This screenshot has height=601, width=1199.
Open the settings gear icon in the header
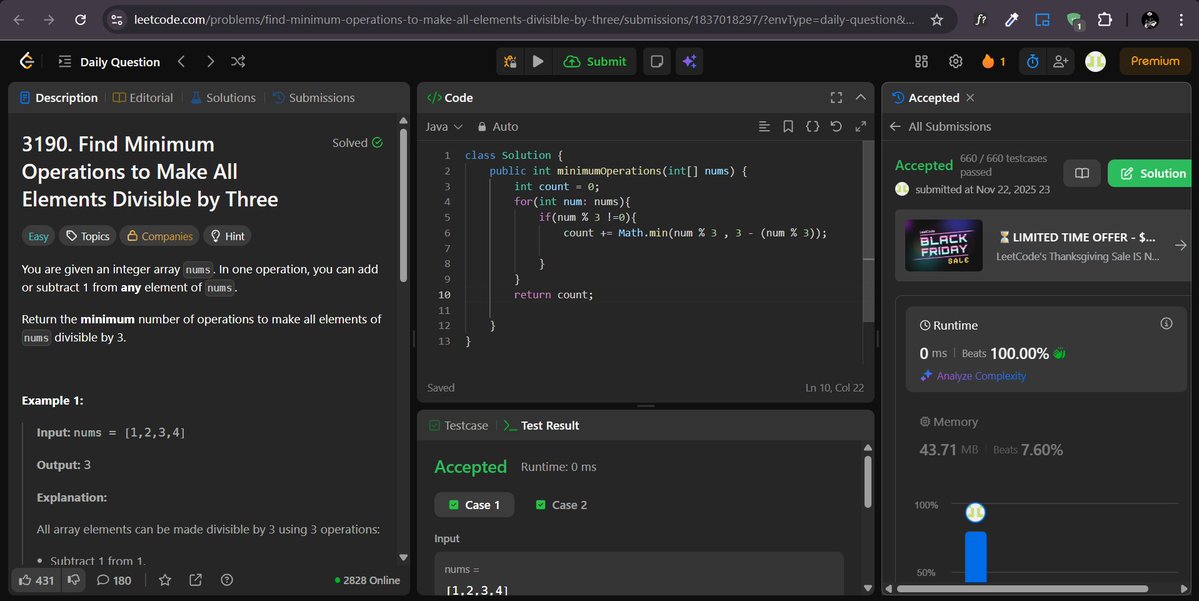click(954, 61)
